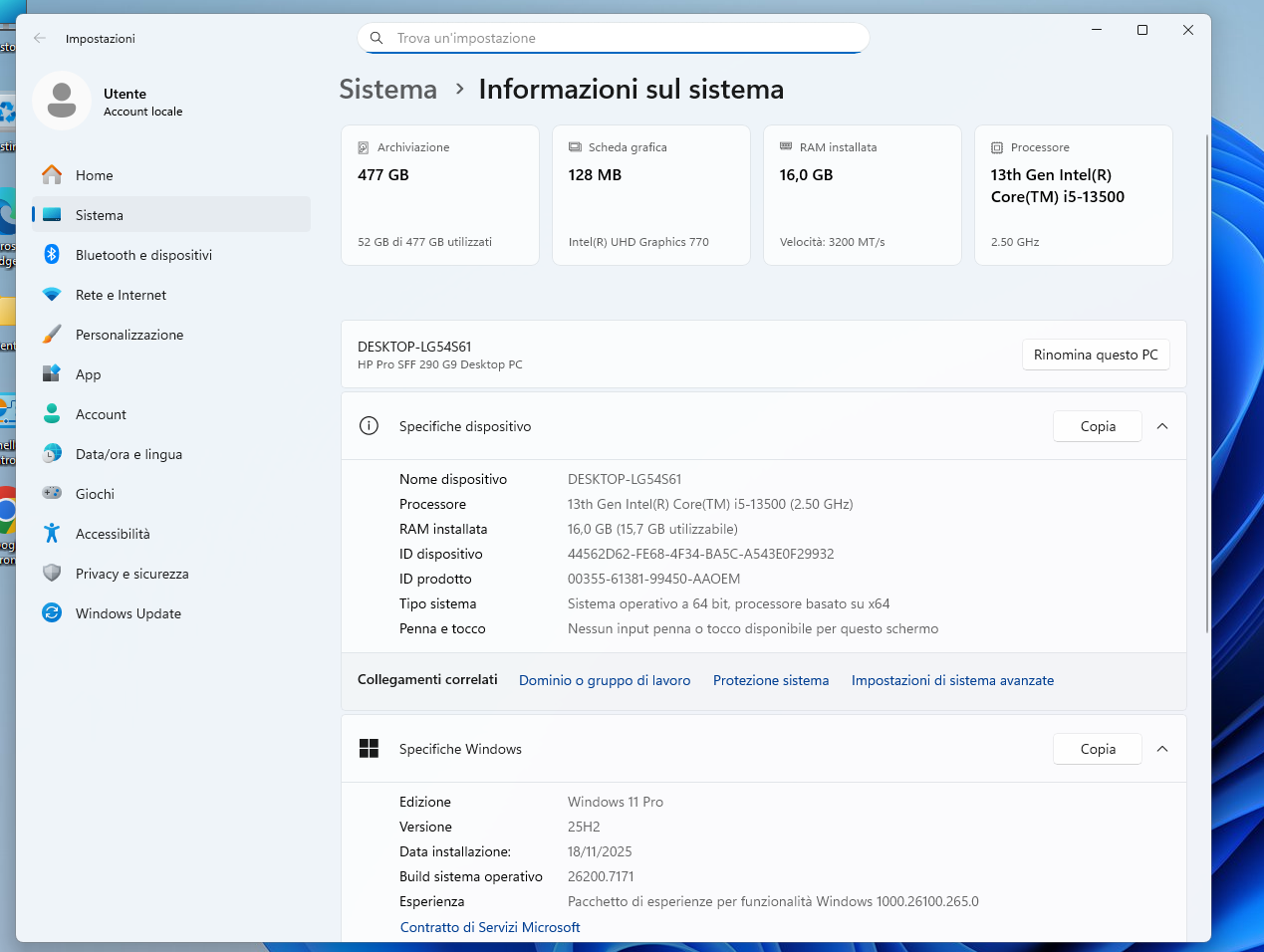The height and width of the screenshot is (952, 1264).
Task: Click the shield icon for Privacy e sicurezza
Action: pyautogui.click(x=52, y=574)
